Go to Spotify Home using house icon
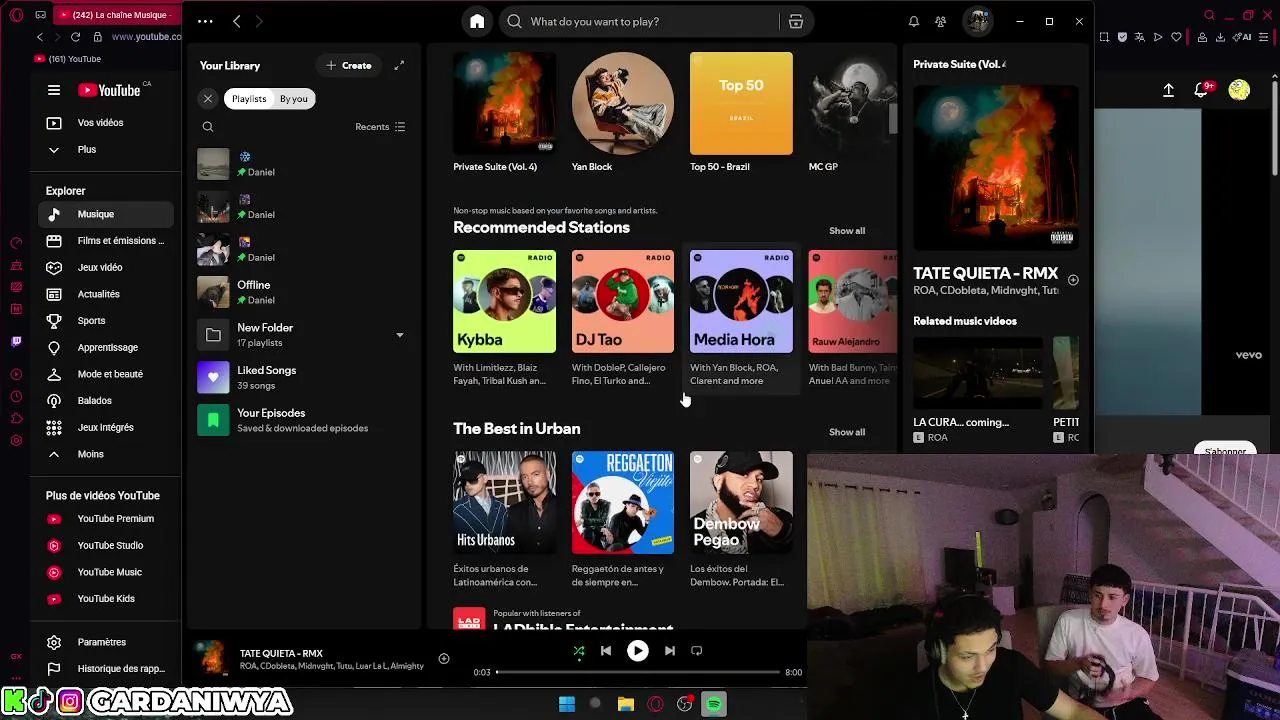1280x720 pixels. tap(477, 21)
